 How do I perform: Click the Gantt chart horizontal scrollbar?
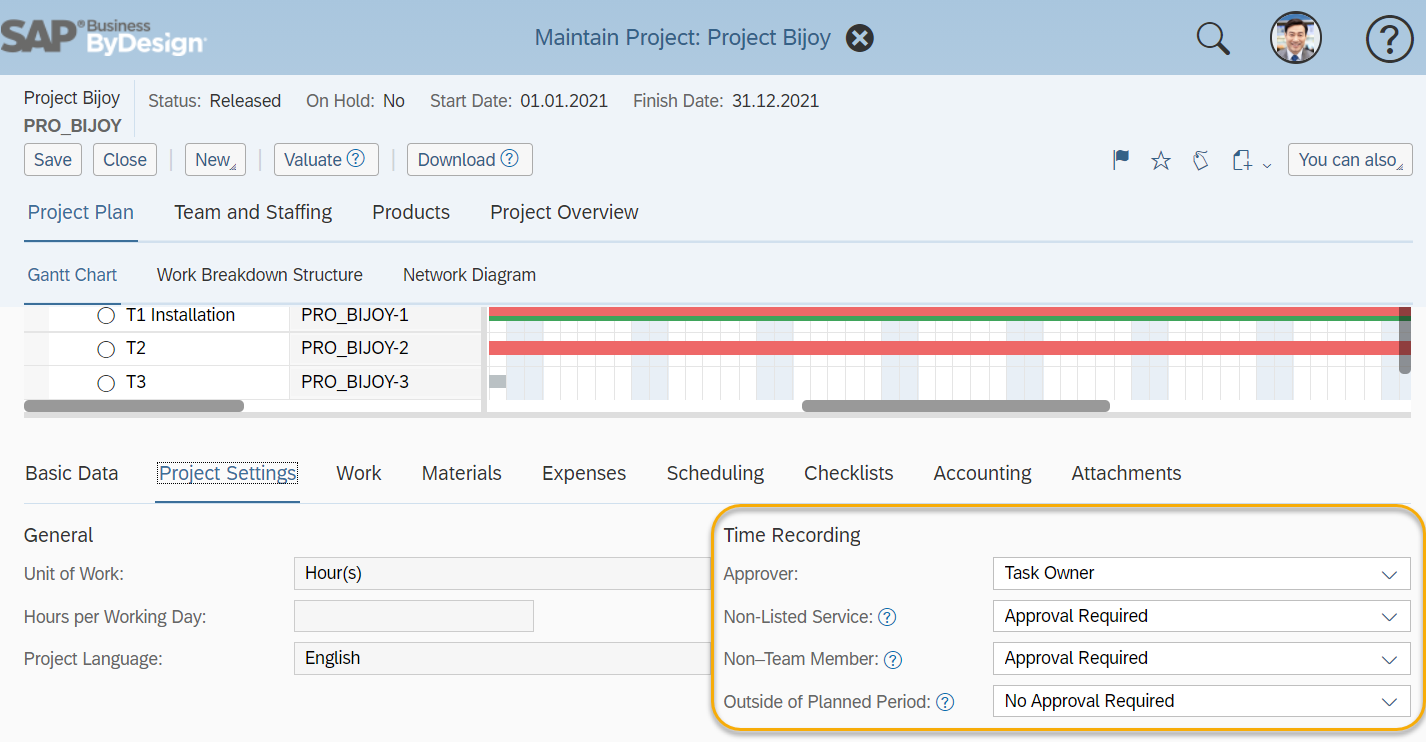coord(956,406)
